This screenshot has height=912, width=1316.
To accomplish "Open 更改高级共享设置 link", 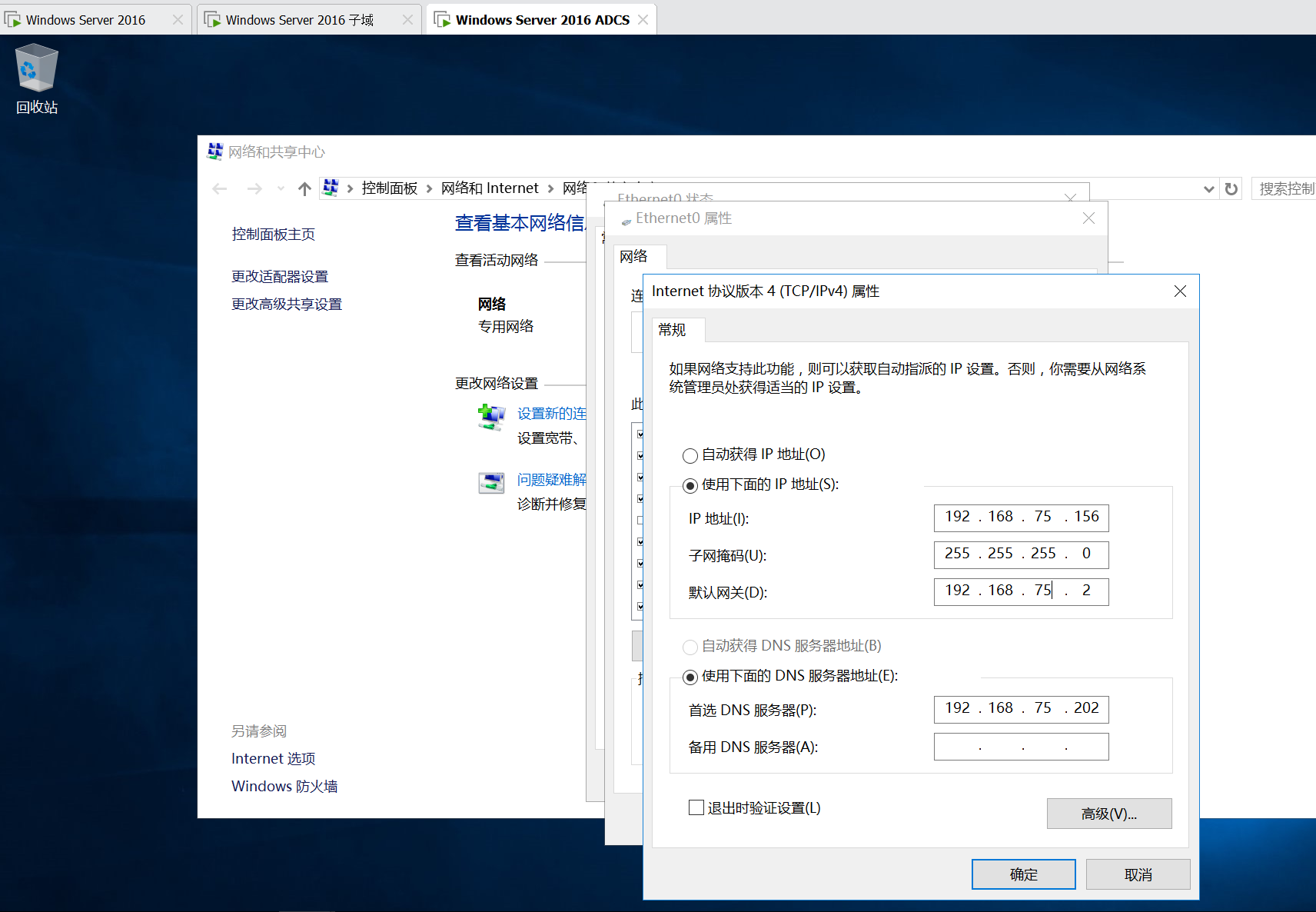I will point(287,305).
